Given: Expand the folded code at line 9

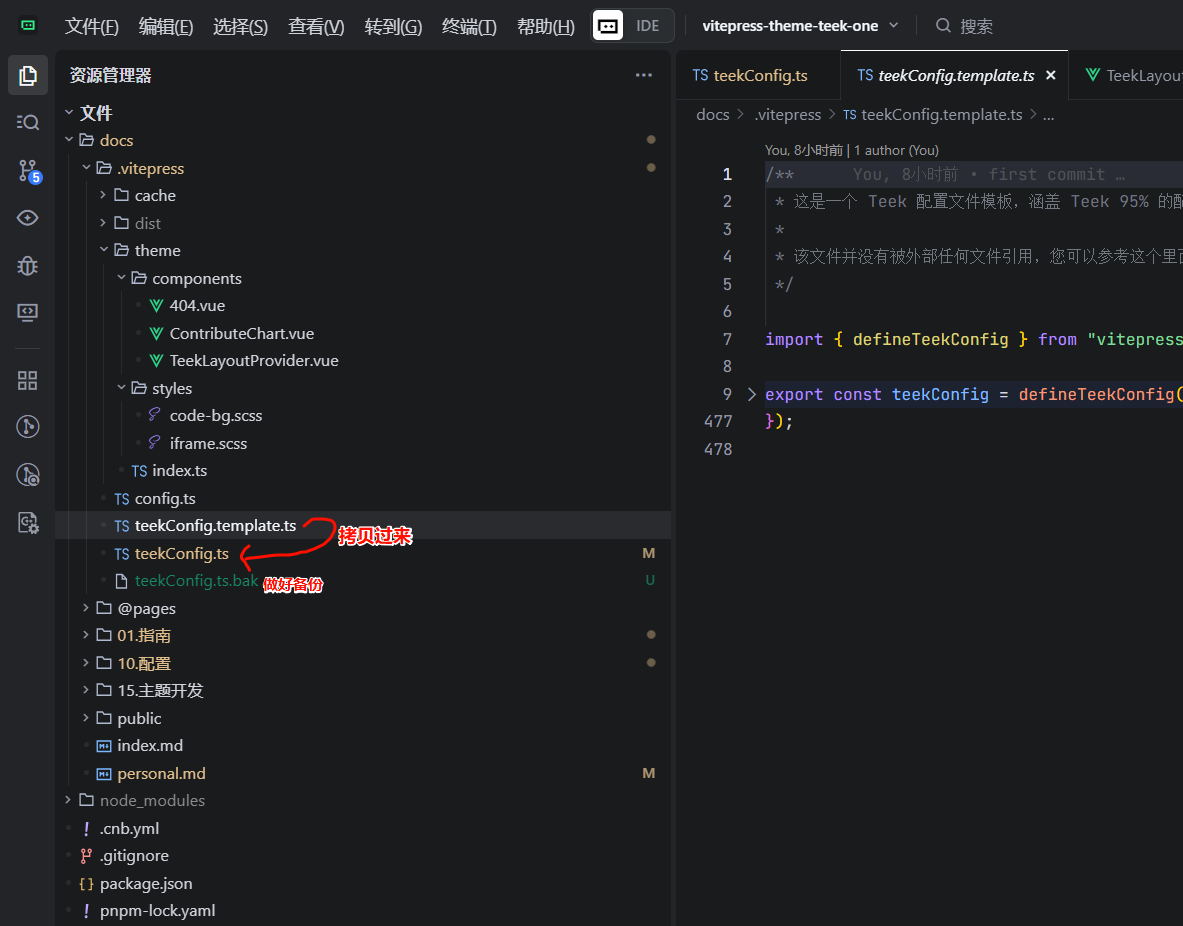Looking at the screenshot, I should point(752,394).
